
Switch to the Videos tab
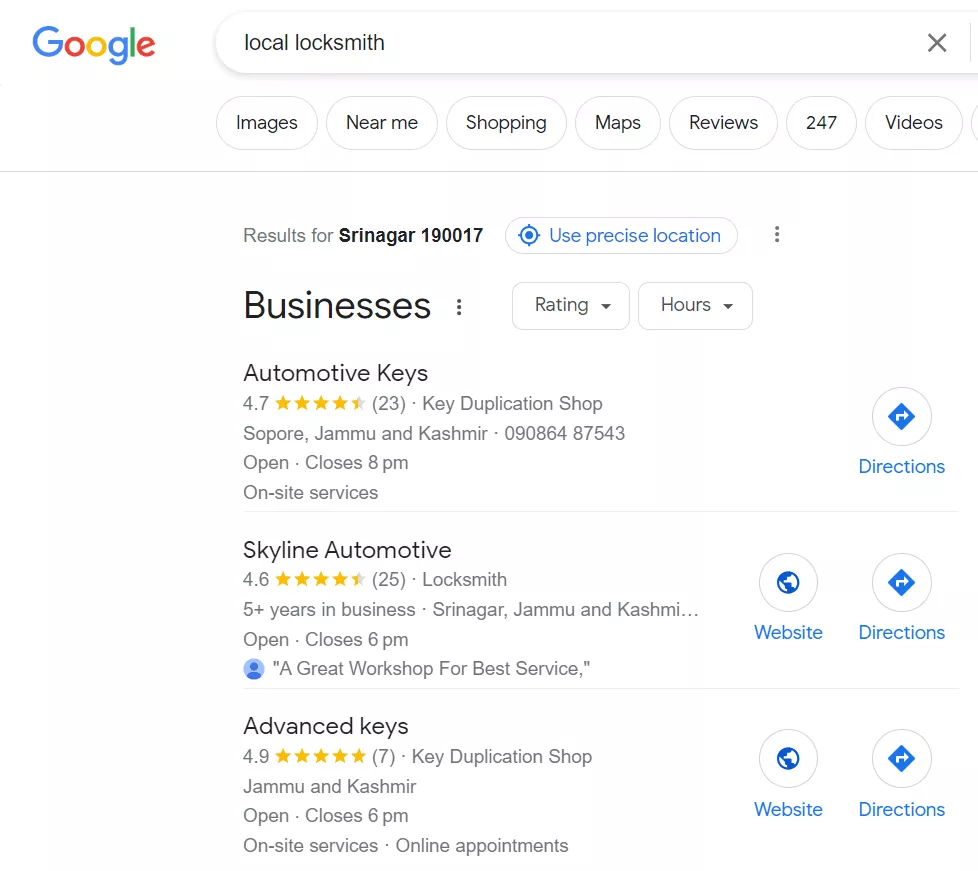[x=913, y=123]
